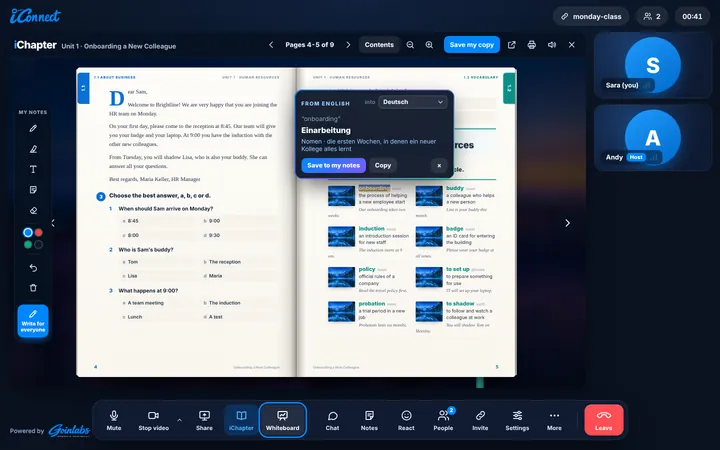Toggle the iChapter tab
Screen dimensions: 720x450
click(x=241, y=421)
